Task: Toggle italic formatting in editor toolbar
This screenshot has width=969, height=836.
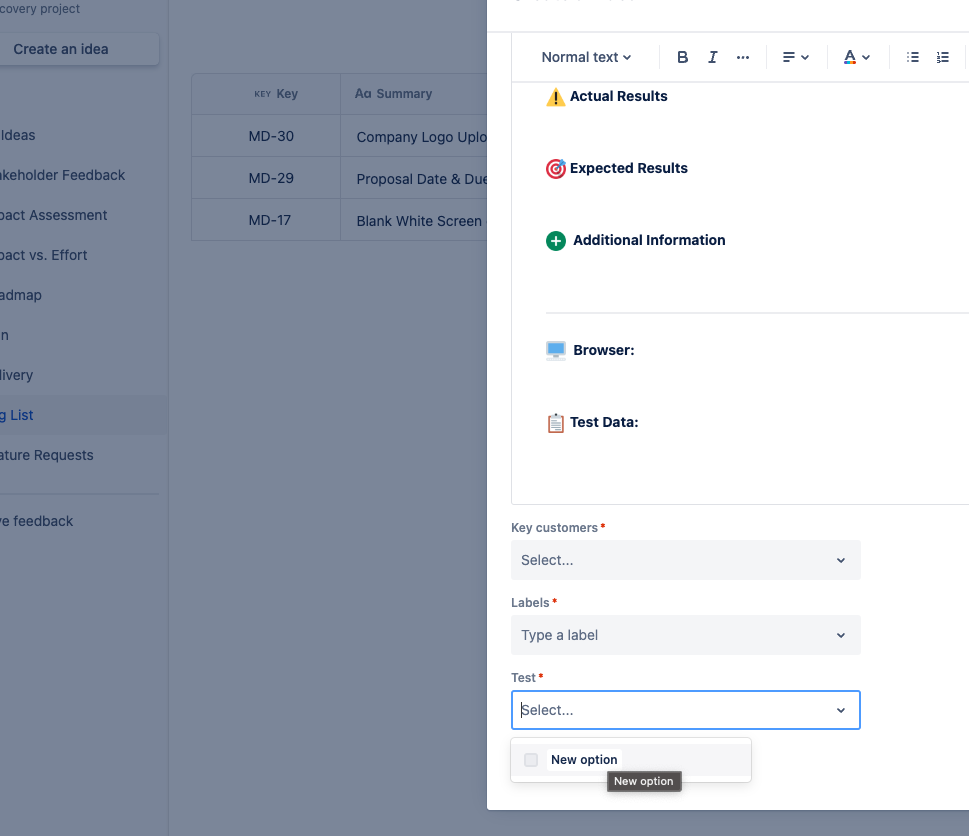Action: point(713,57)
